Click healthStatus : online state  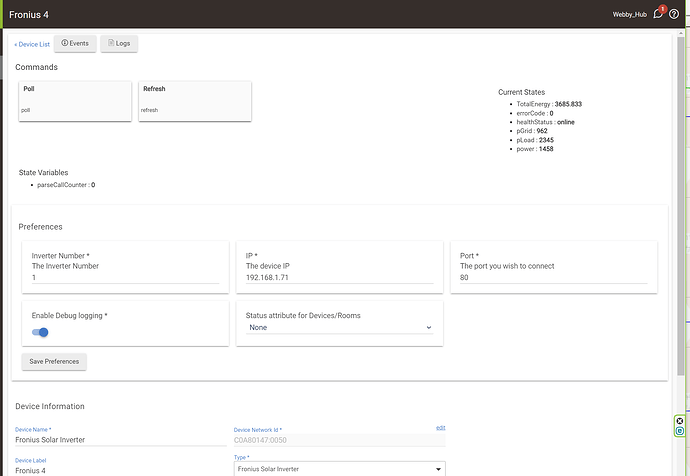[545, 122]
